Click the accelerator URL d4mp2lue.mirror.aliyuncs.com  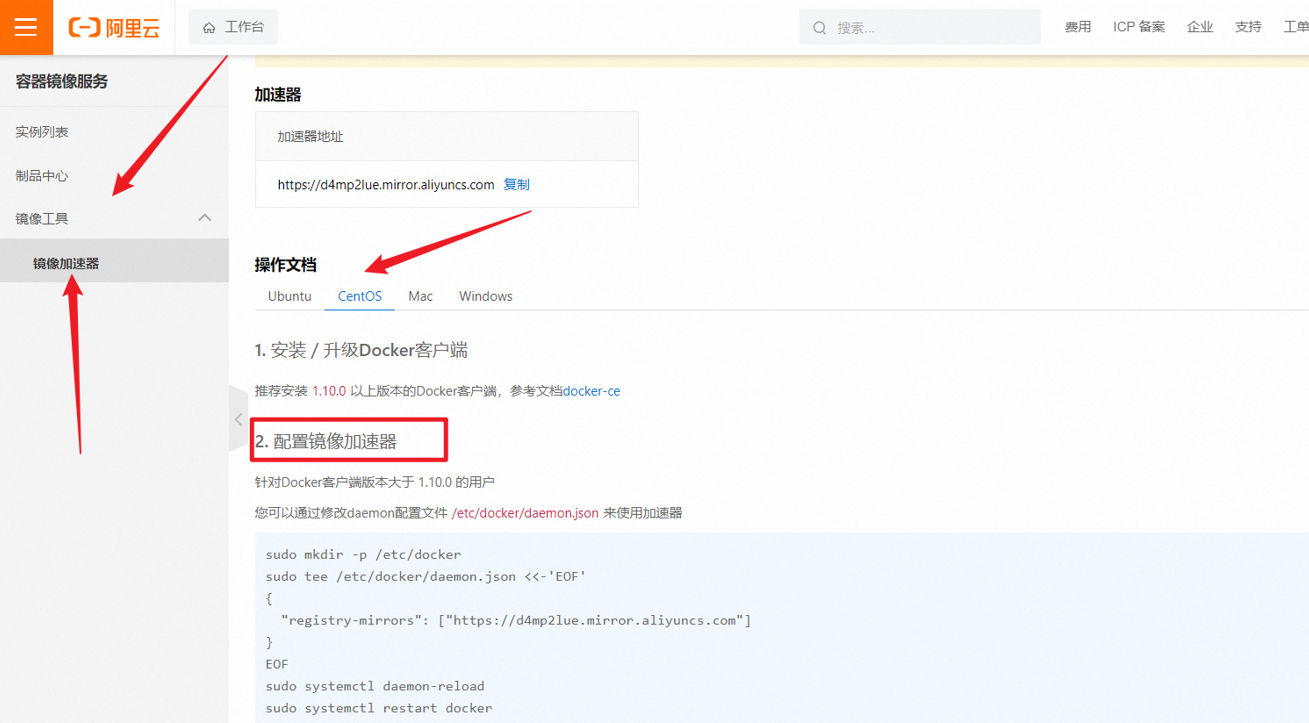[x=386, y=185]
